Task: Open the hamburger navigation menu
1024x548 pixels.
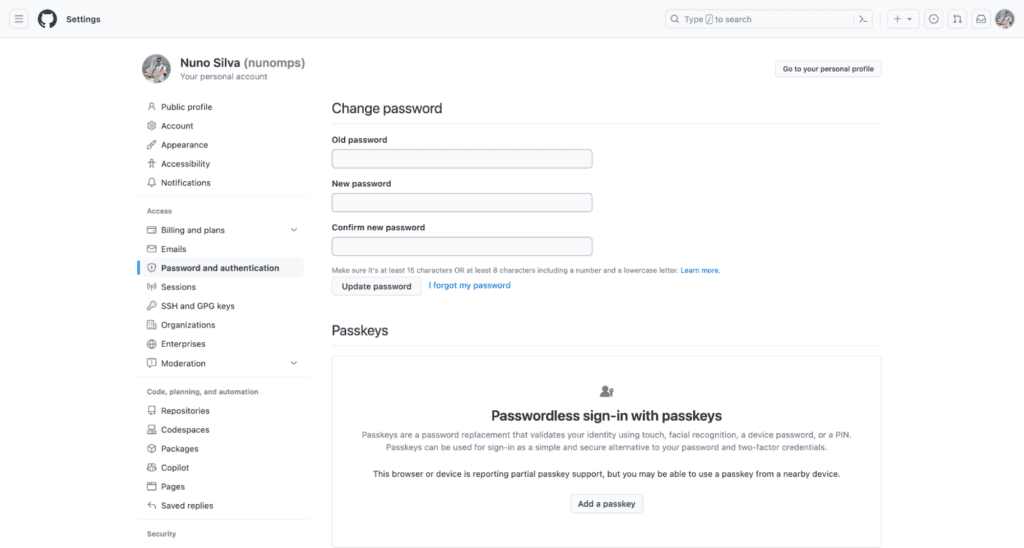Action: point(19,19)
